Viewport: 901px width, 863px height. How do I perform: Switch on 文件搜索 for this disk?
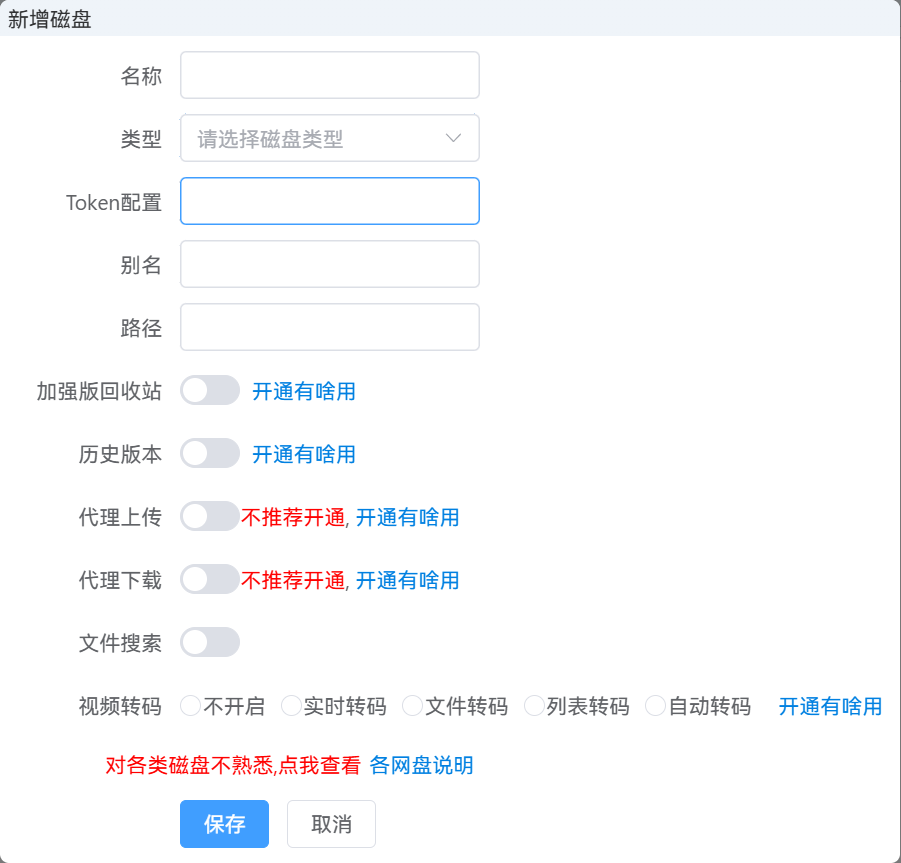pos(209,642)
